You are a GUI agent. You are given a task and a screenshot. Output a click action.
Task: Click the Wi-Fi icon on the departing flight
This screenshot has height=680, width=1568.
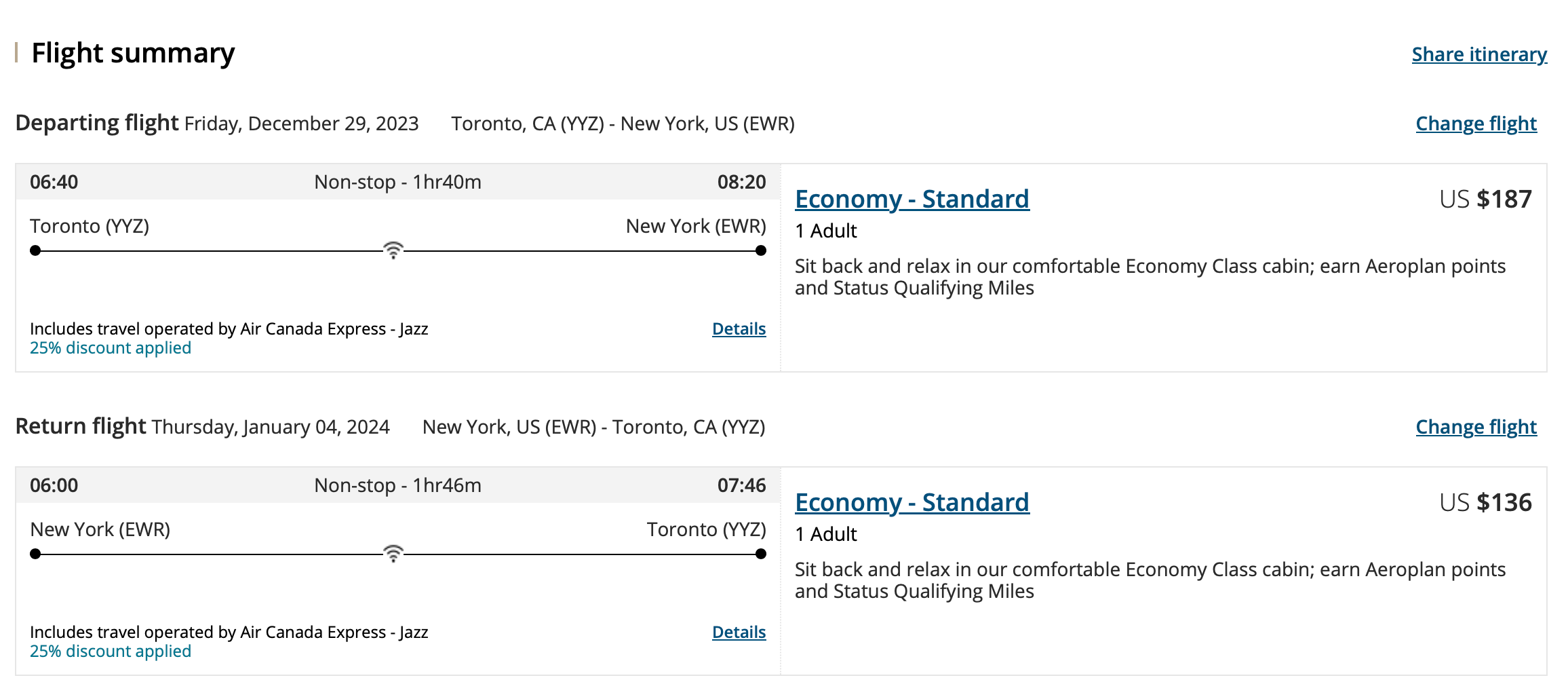point(393,250)
